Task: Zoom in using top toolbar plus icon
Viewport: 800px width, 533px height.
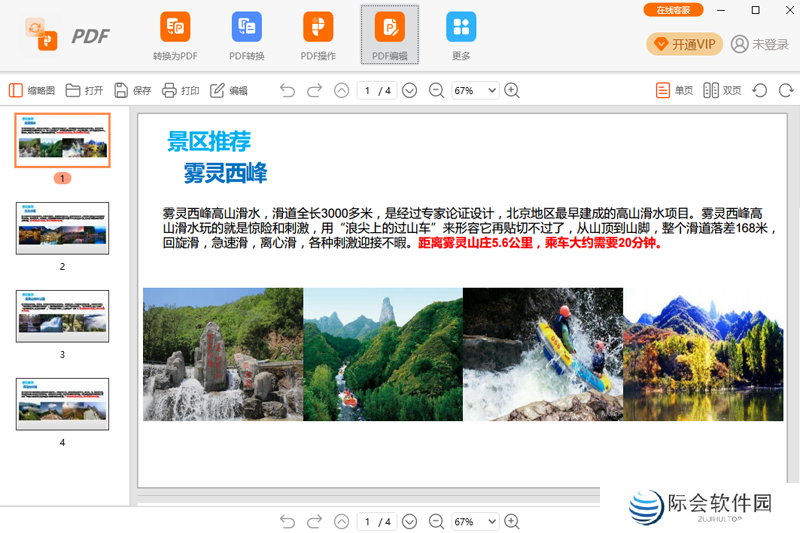Action: [512, 91]
